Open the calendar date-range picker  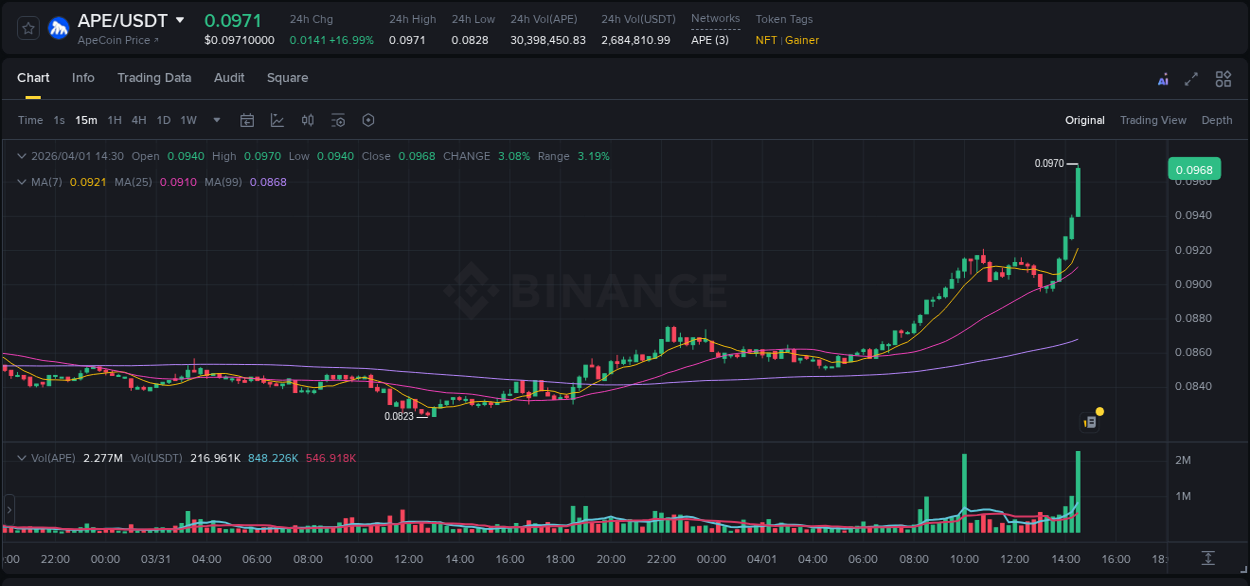(247, 120)
